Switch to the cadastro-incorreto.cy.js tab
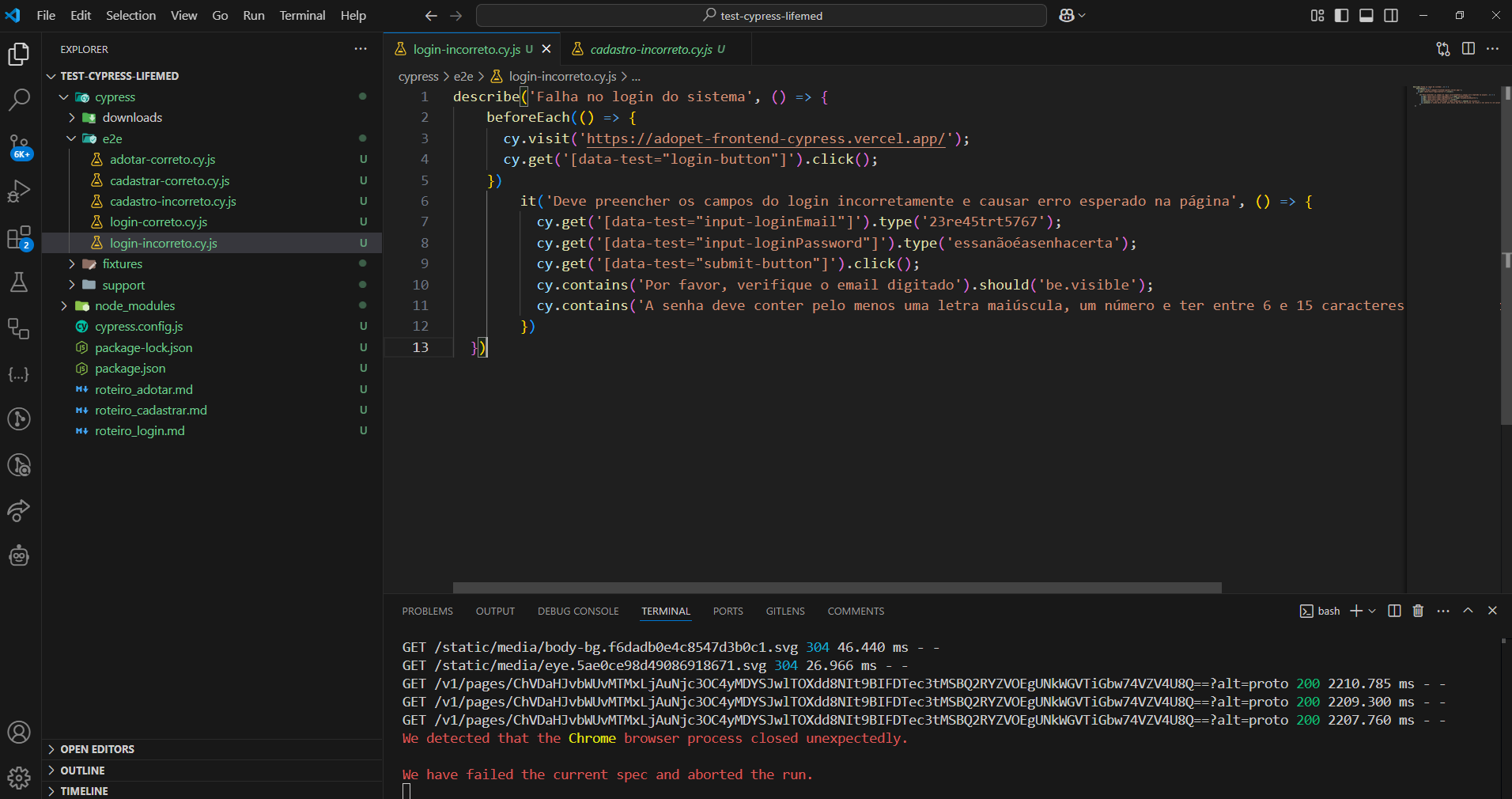 click(x=651, y=49)
